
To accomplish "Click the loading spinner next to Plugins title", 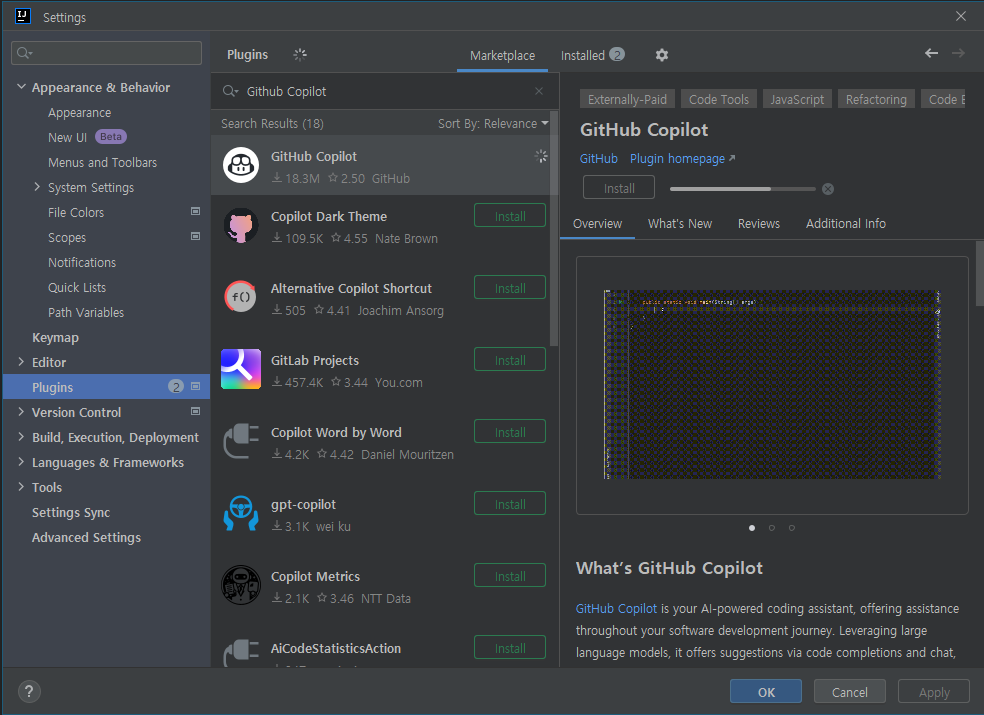I will coord(300,55).
